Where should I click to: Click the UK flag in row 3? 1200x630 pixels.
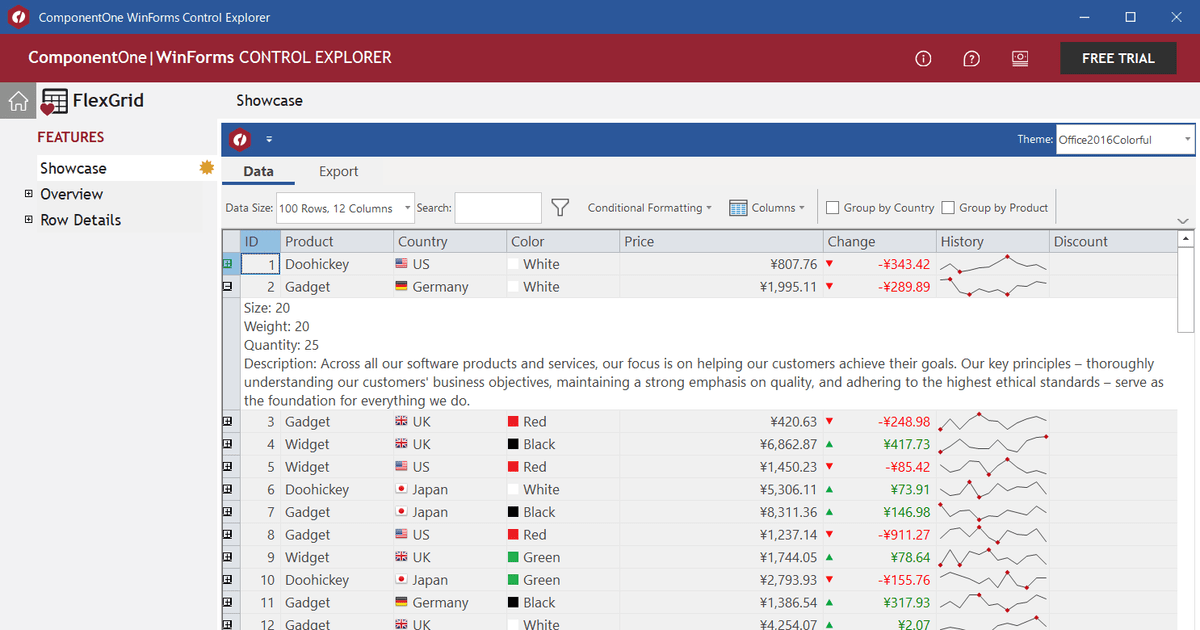[x=402, y=422]
